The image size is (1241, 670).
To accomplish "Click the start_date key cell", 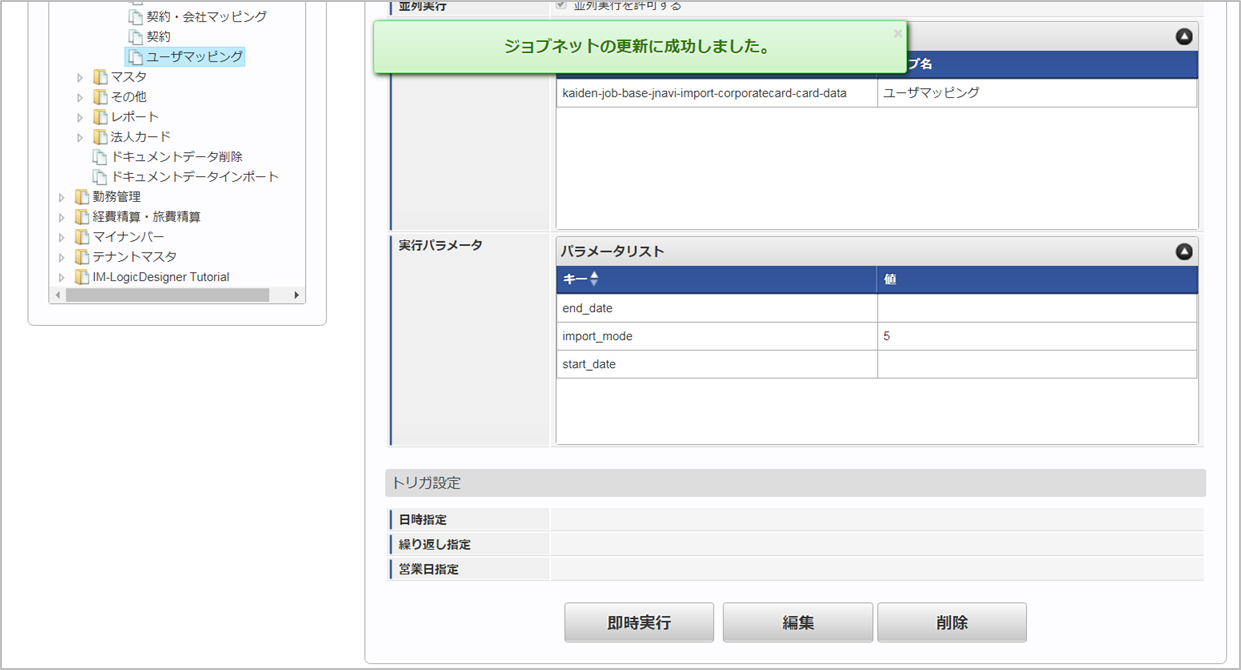I will click(717, 364).
